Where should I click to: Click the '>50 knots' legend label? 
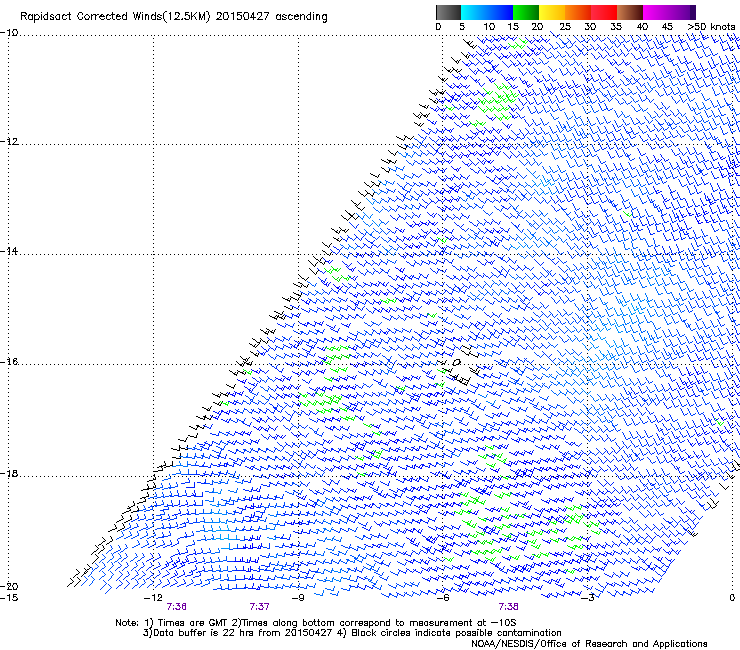click(x=711, y=27)
